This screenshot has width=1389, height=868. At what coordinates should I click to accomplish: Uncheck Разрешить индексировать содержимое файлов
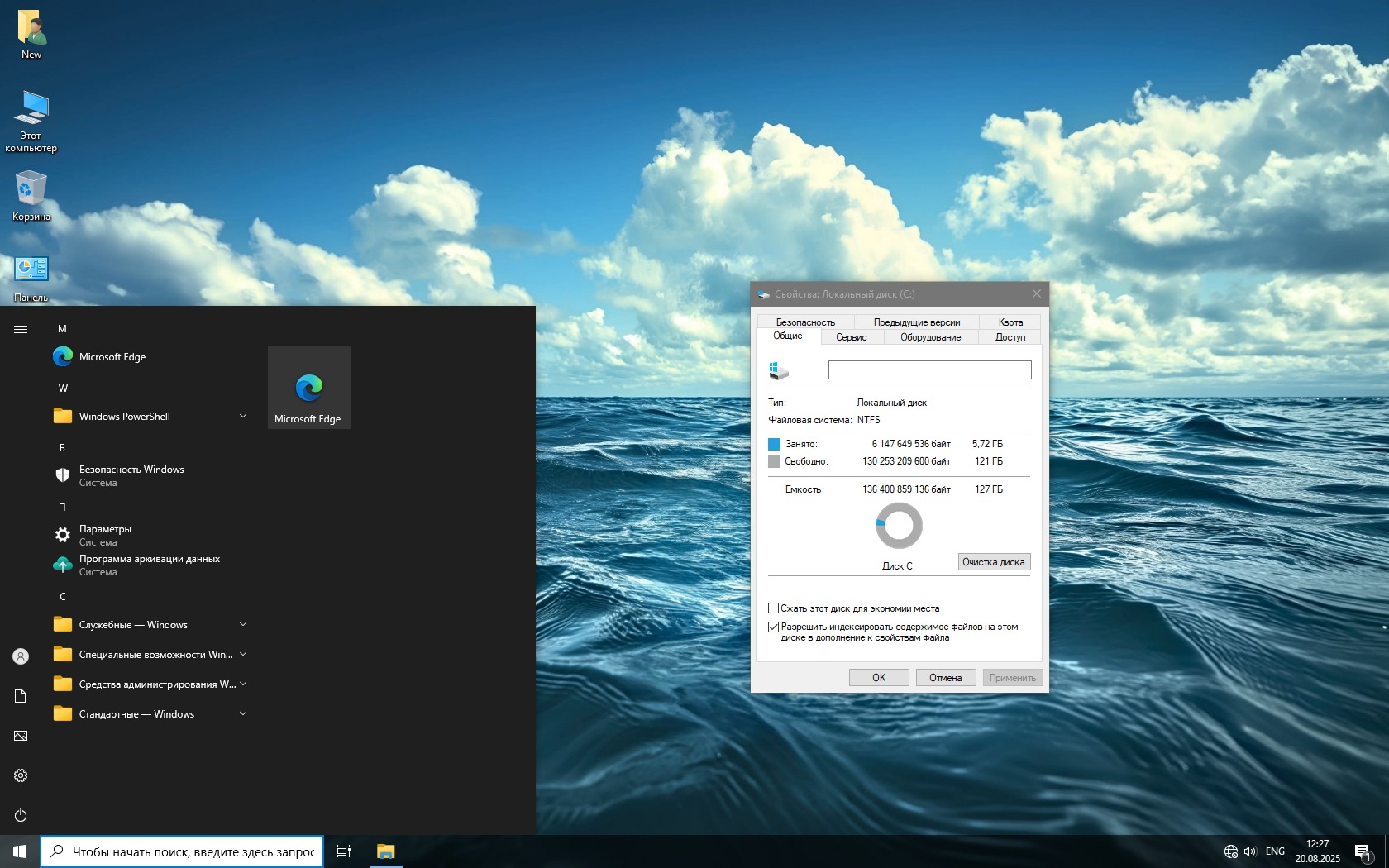774,627
